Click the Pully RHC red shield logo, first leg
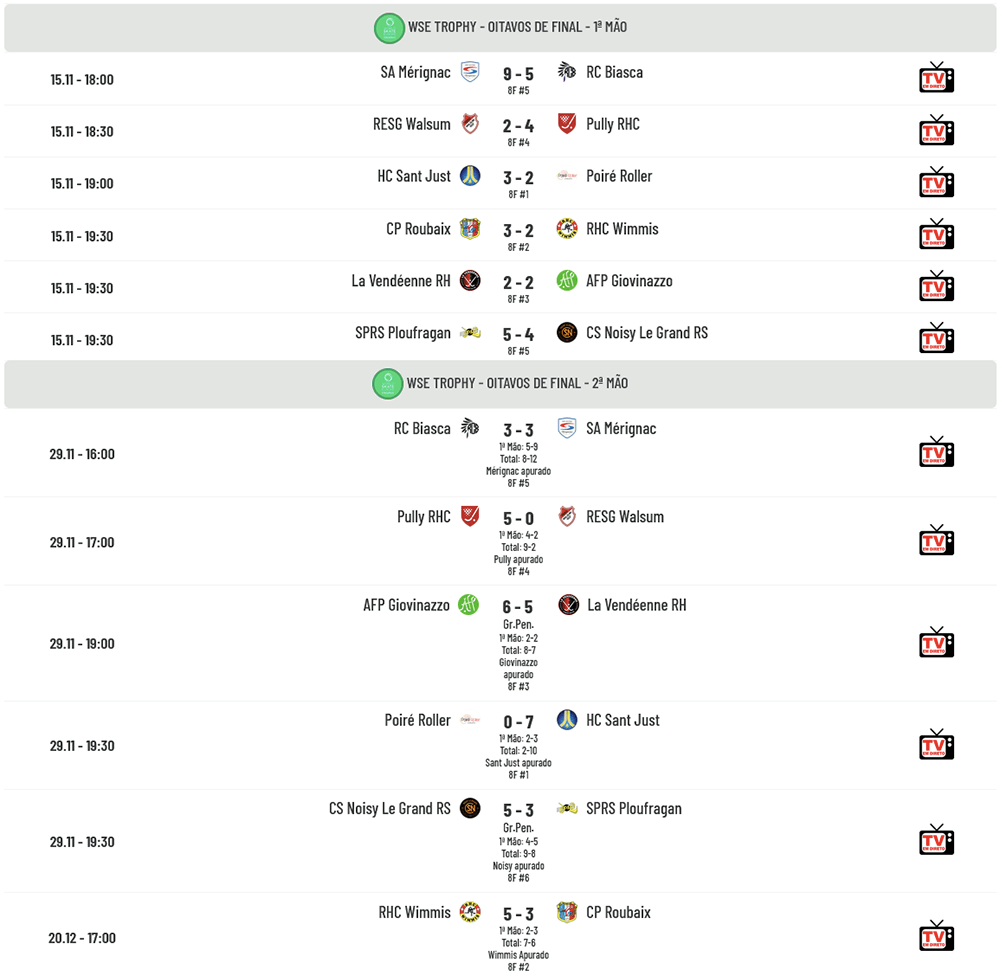The height and width of the screenshot is (977, 1000). [x=567, y=124]
